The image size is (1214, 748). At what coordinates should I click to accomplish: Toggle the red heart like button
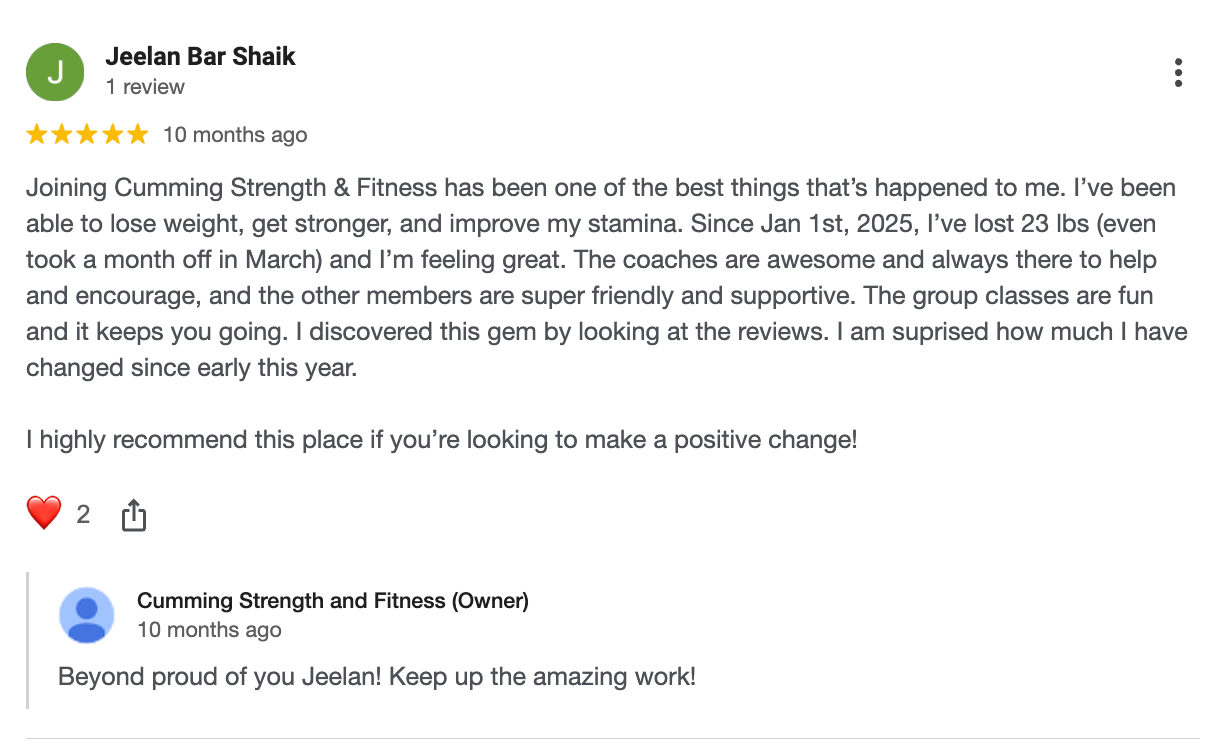(x=44, y=514)
